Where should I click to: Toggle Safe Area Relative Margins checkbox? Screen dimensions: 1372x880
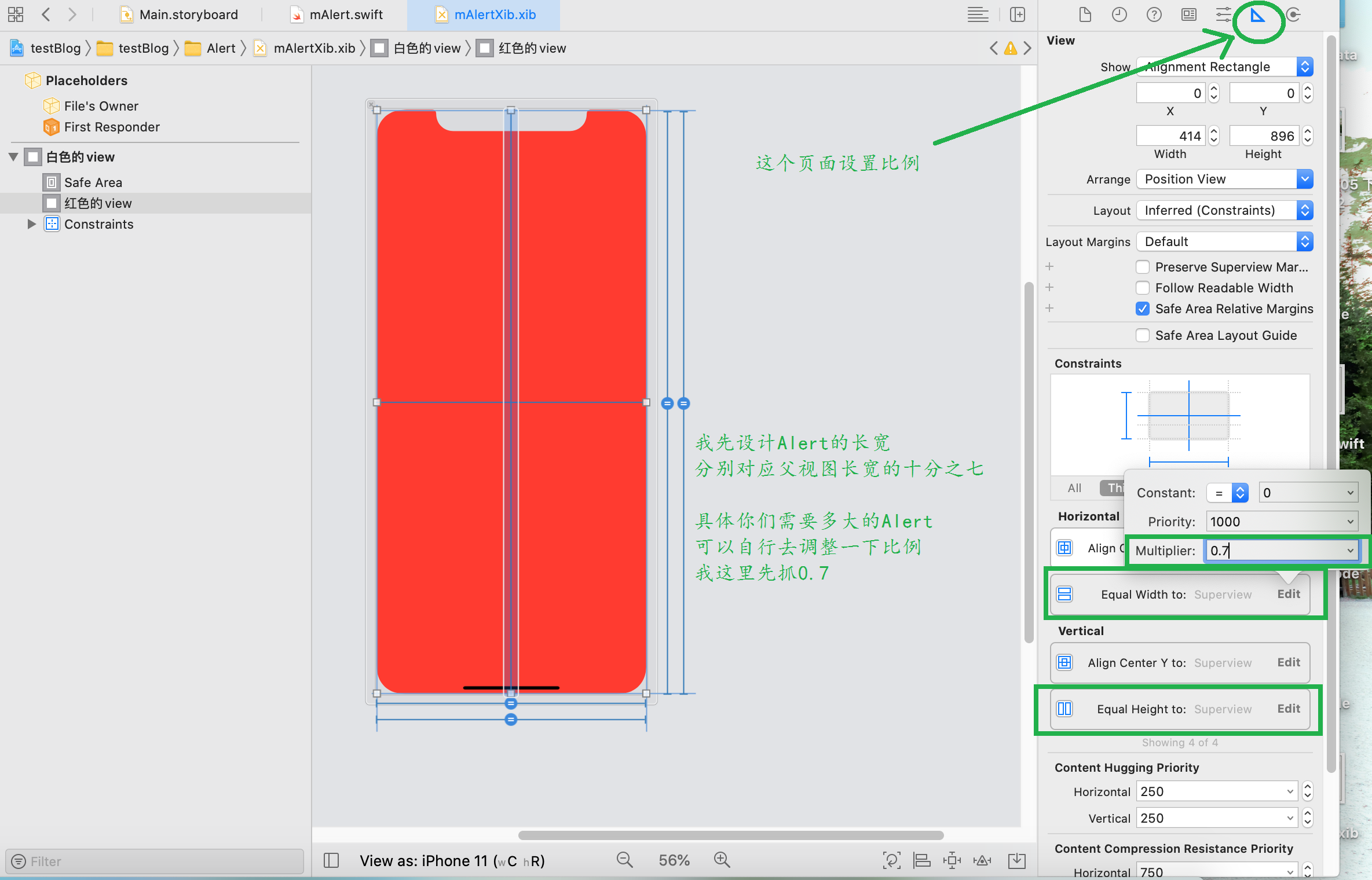click(x=1143, y=308)
